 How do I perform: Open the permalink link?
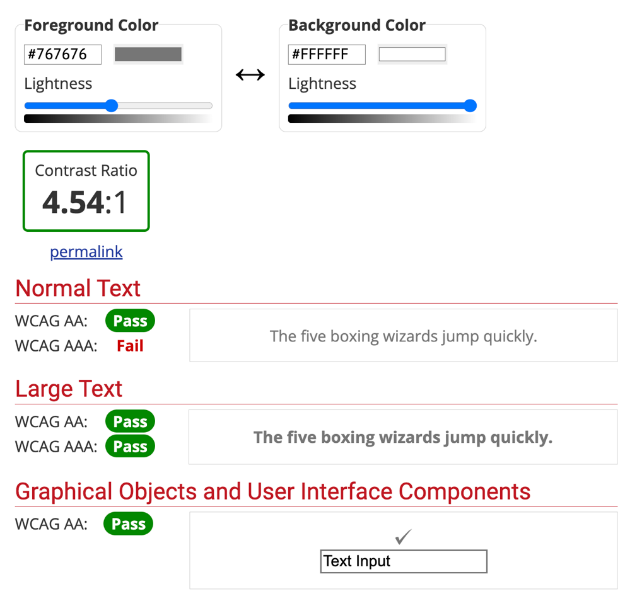[86, 252]
